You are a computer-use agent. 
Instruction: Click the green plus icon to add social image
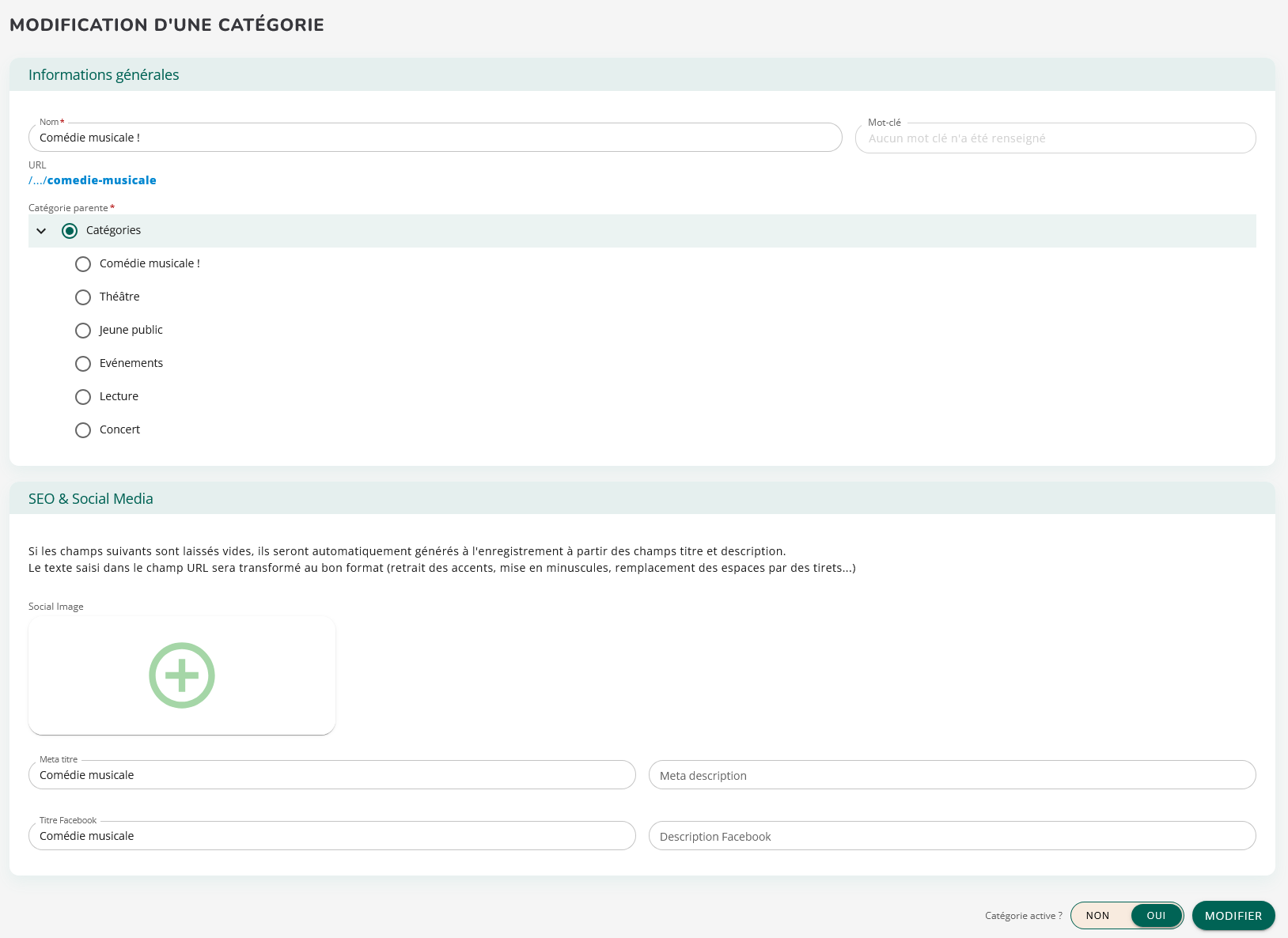click(182, 675)
